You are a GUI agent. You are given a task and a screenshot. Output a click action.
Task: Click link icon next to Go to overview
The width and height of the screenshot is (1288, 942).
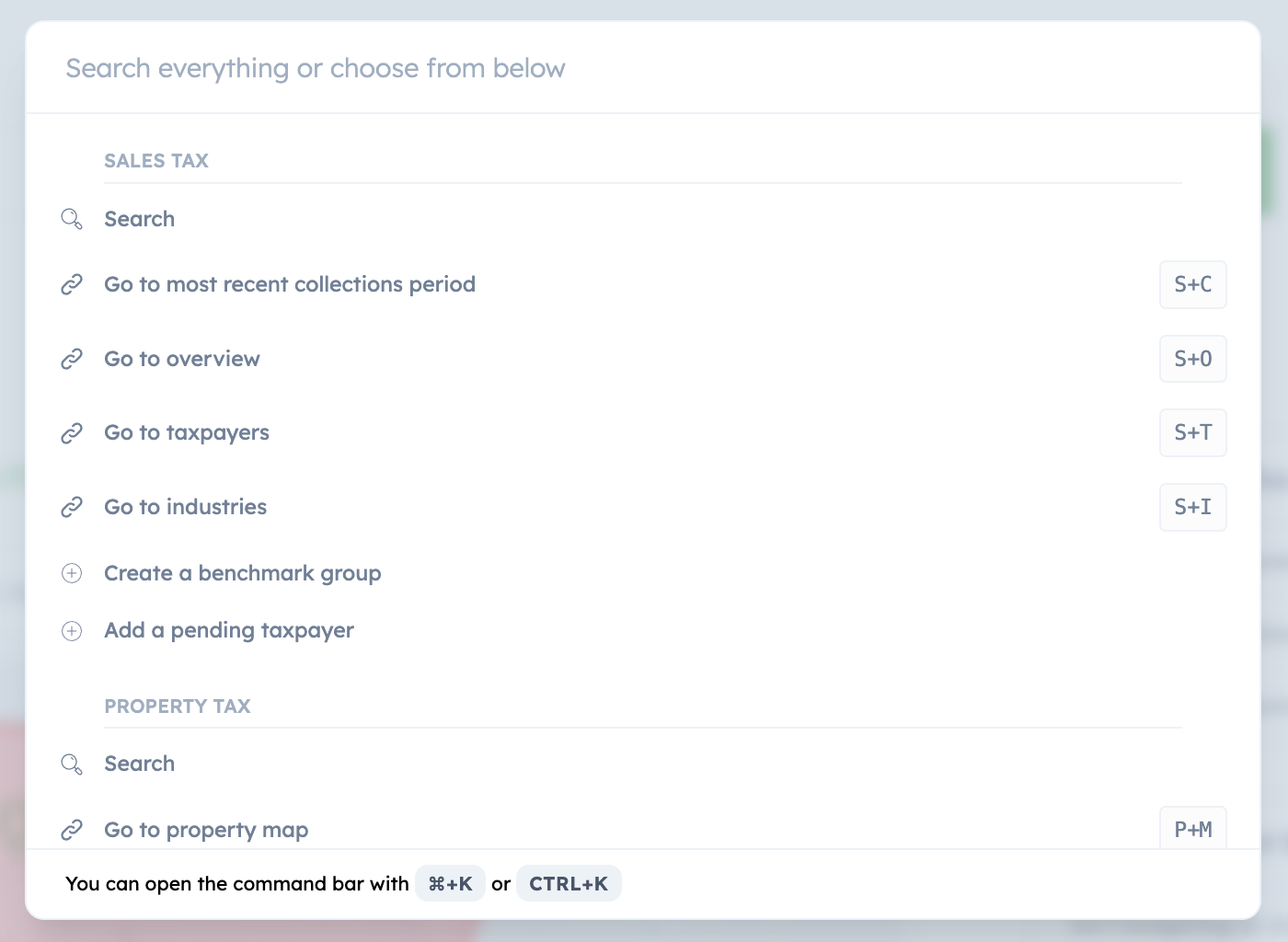click(x=72, y=359)
